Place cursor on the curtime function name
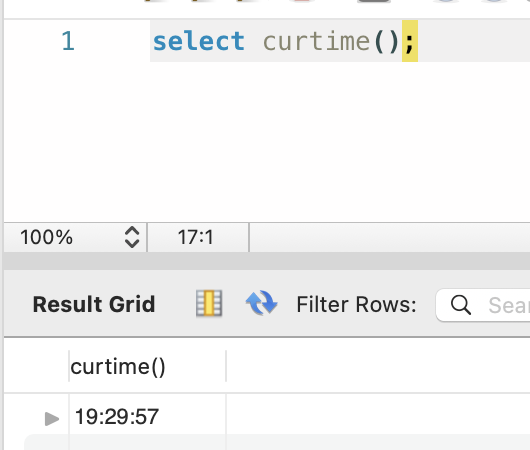 click(x=317, y=41)
